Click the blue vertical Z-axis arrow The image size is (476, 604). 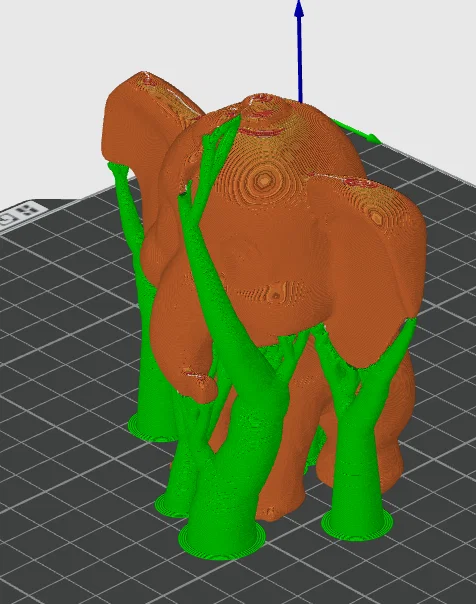299,51
